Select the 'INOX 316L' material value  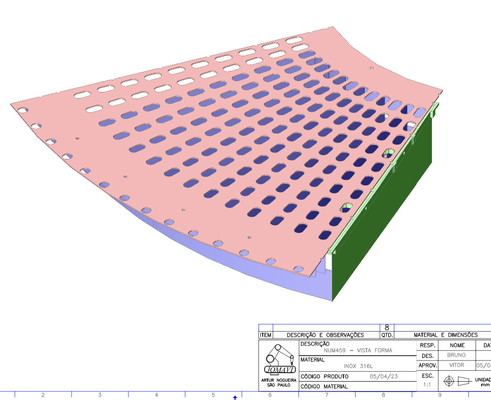tap(358, 366)
